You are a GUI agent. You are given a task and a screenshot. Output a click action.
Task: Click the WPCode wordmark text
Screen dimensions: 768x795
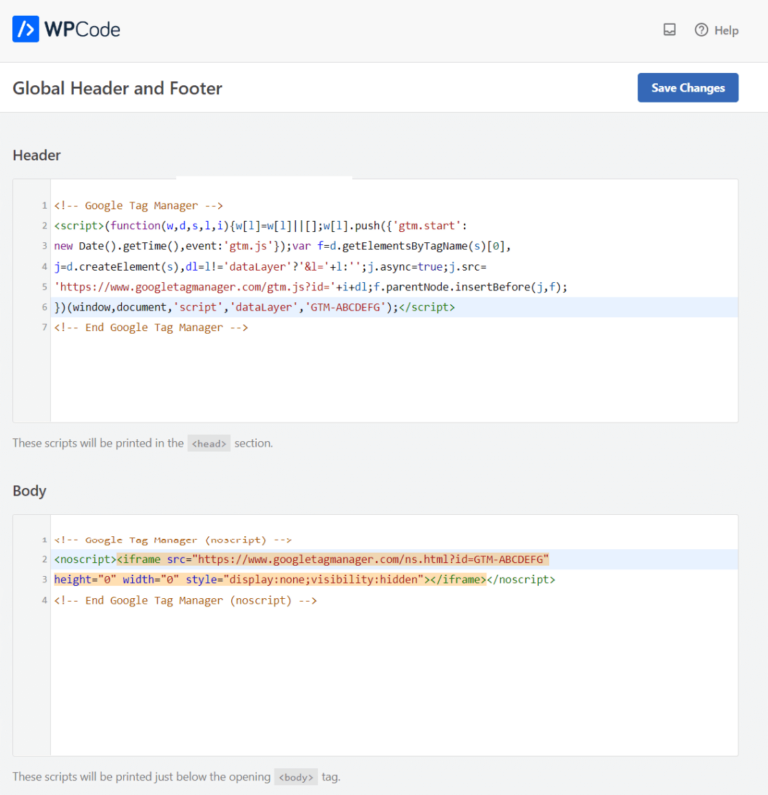pos(82,29)
